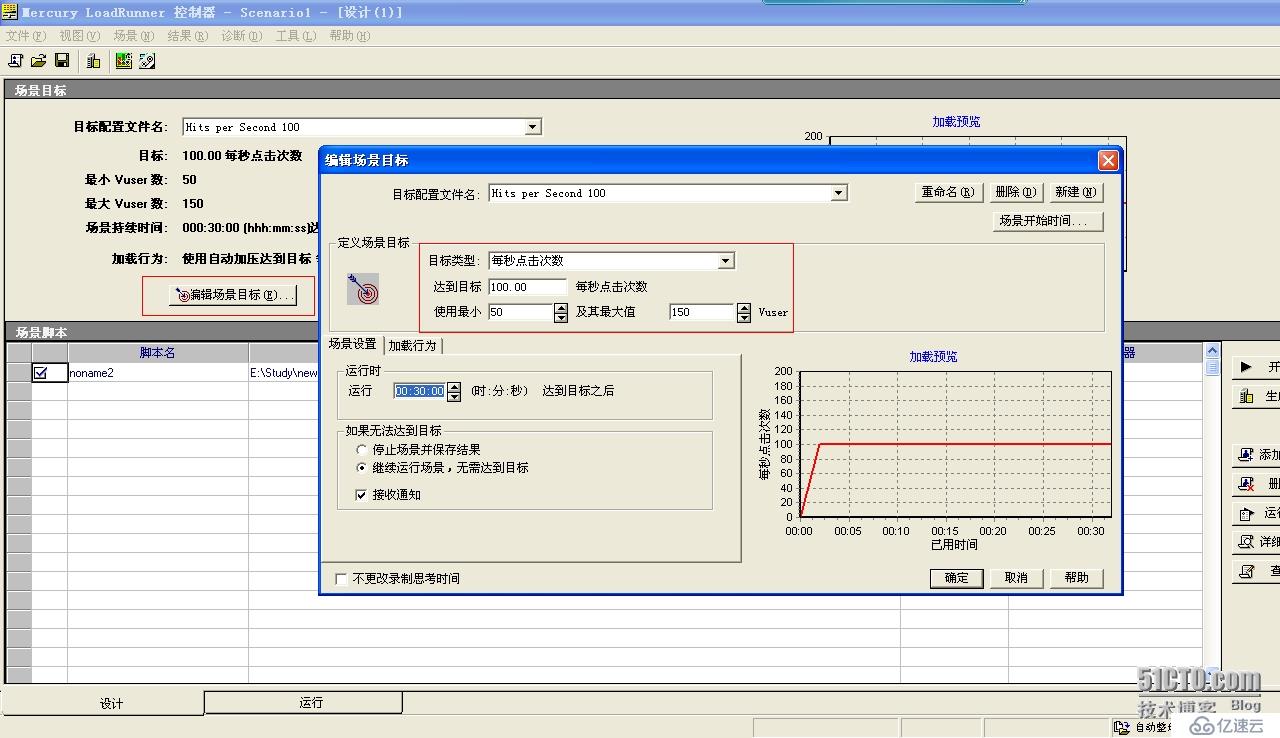Select 停止场景并保存结果 radio button

click(362, 450)
